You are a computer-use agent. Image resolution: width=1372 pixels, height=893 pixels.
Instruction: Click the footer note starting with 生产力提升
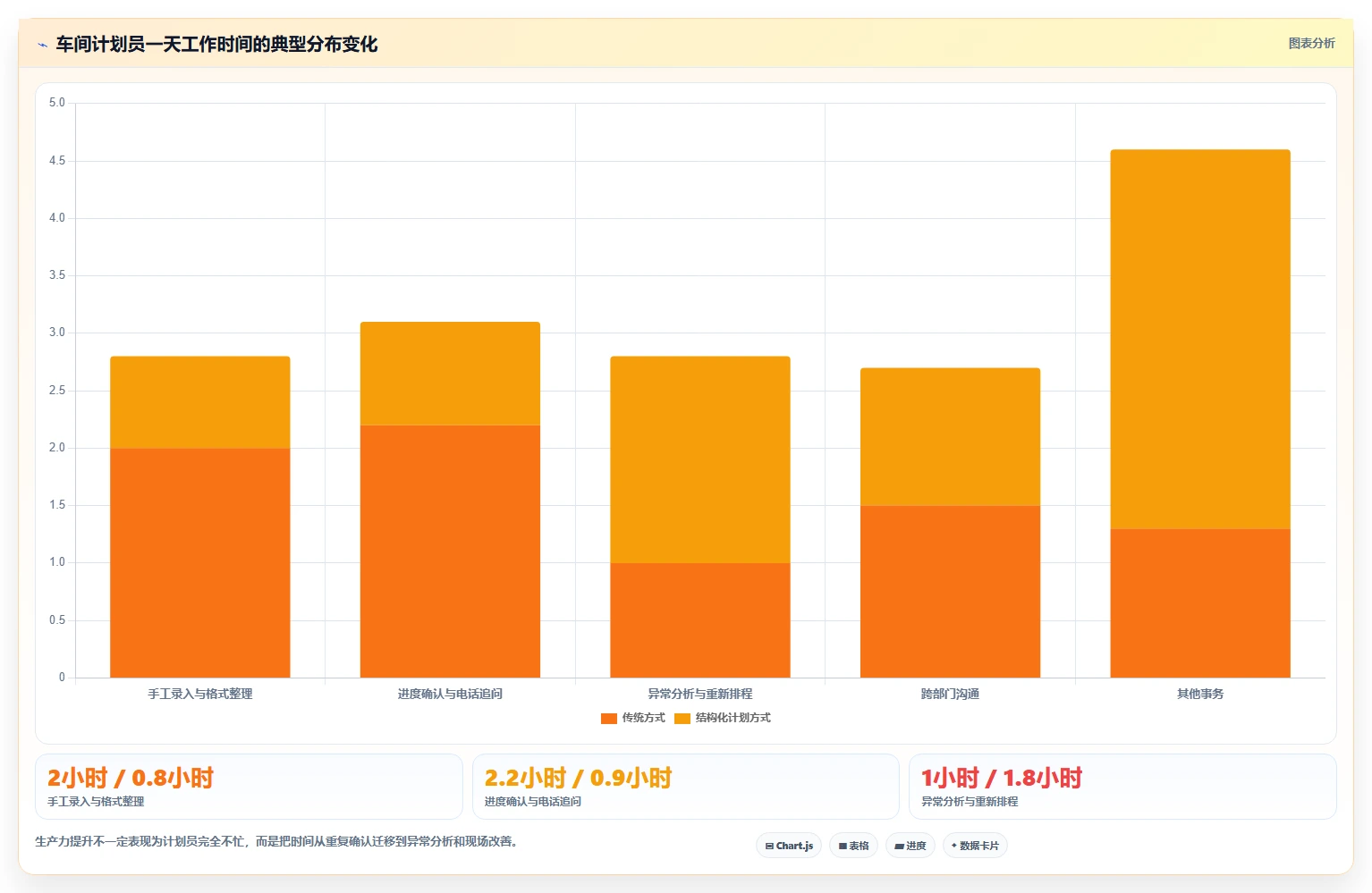[x=278, y=841]
